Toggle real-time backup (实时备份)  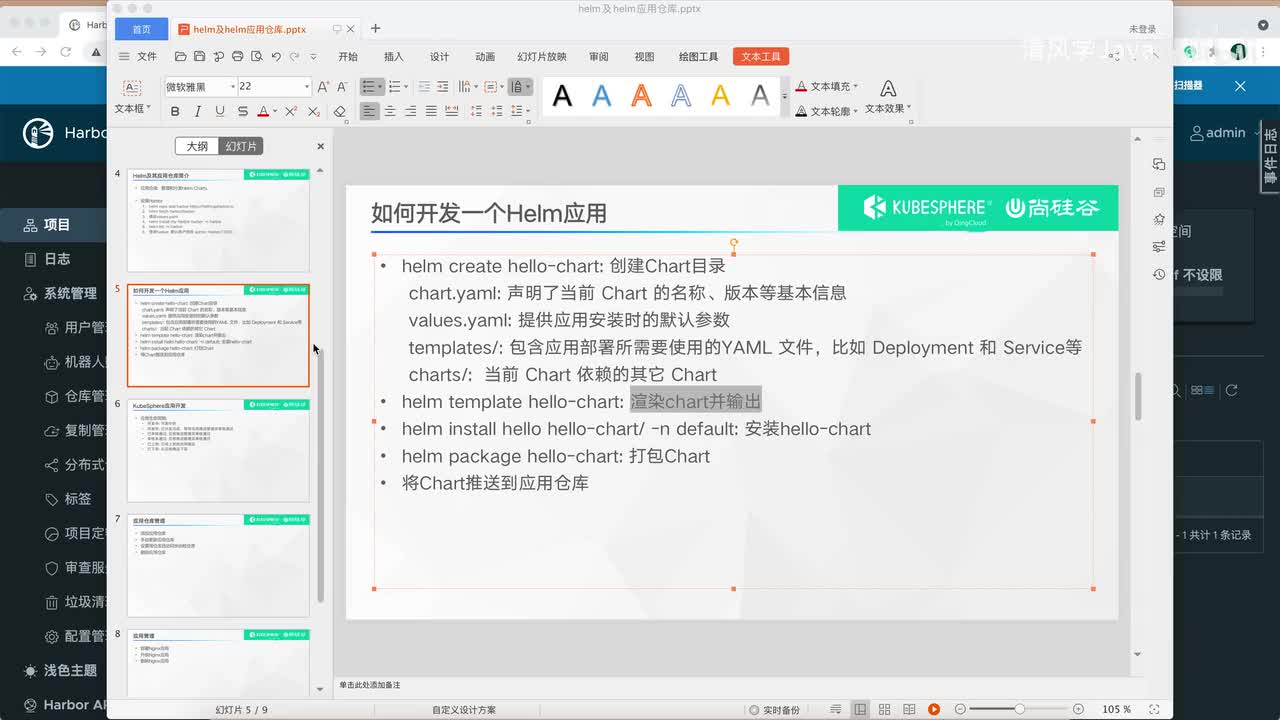coord(774,709)
